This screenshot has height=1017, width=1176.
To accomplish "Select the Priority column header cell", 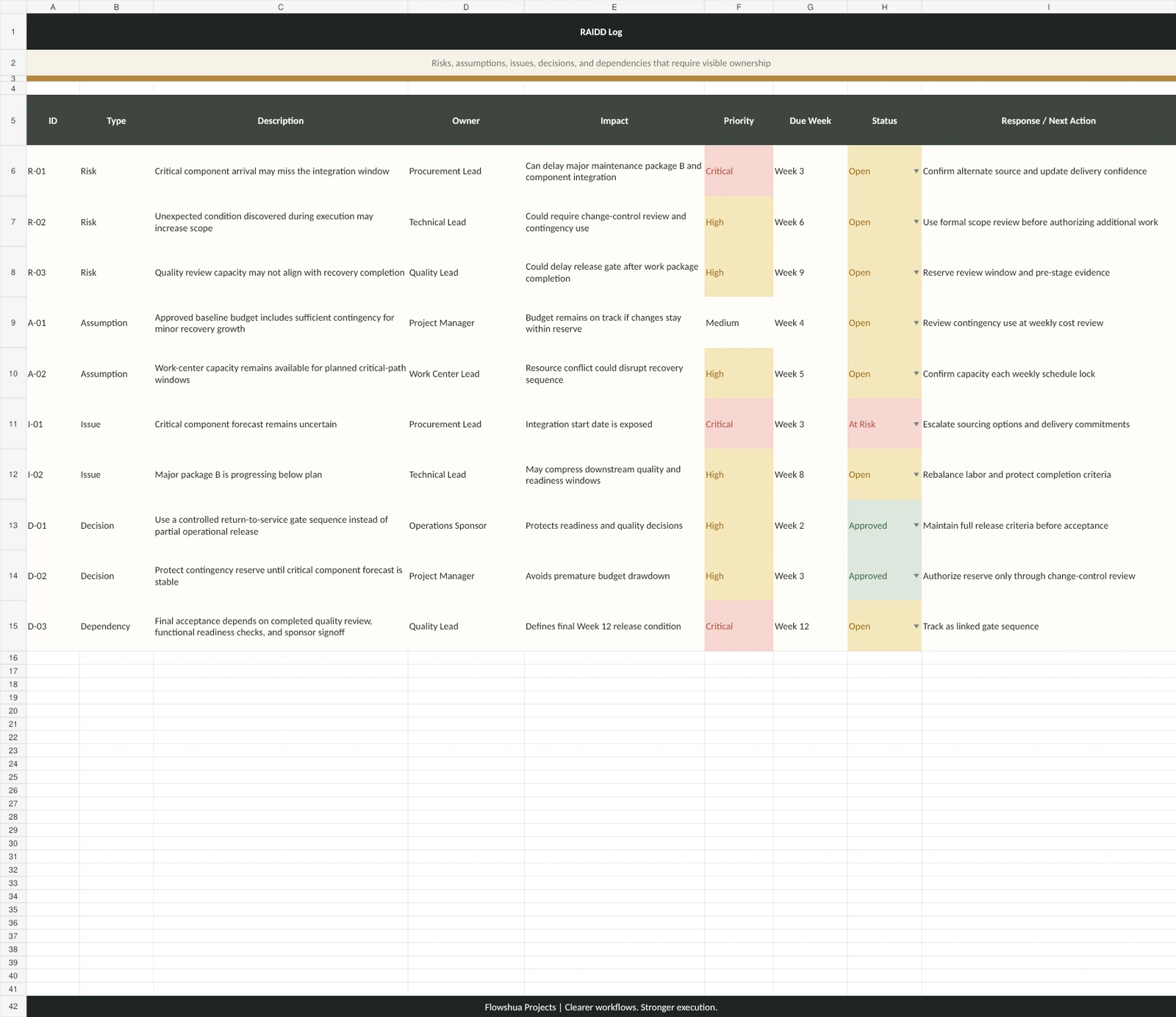I will [x=739, y=121].
